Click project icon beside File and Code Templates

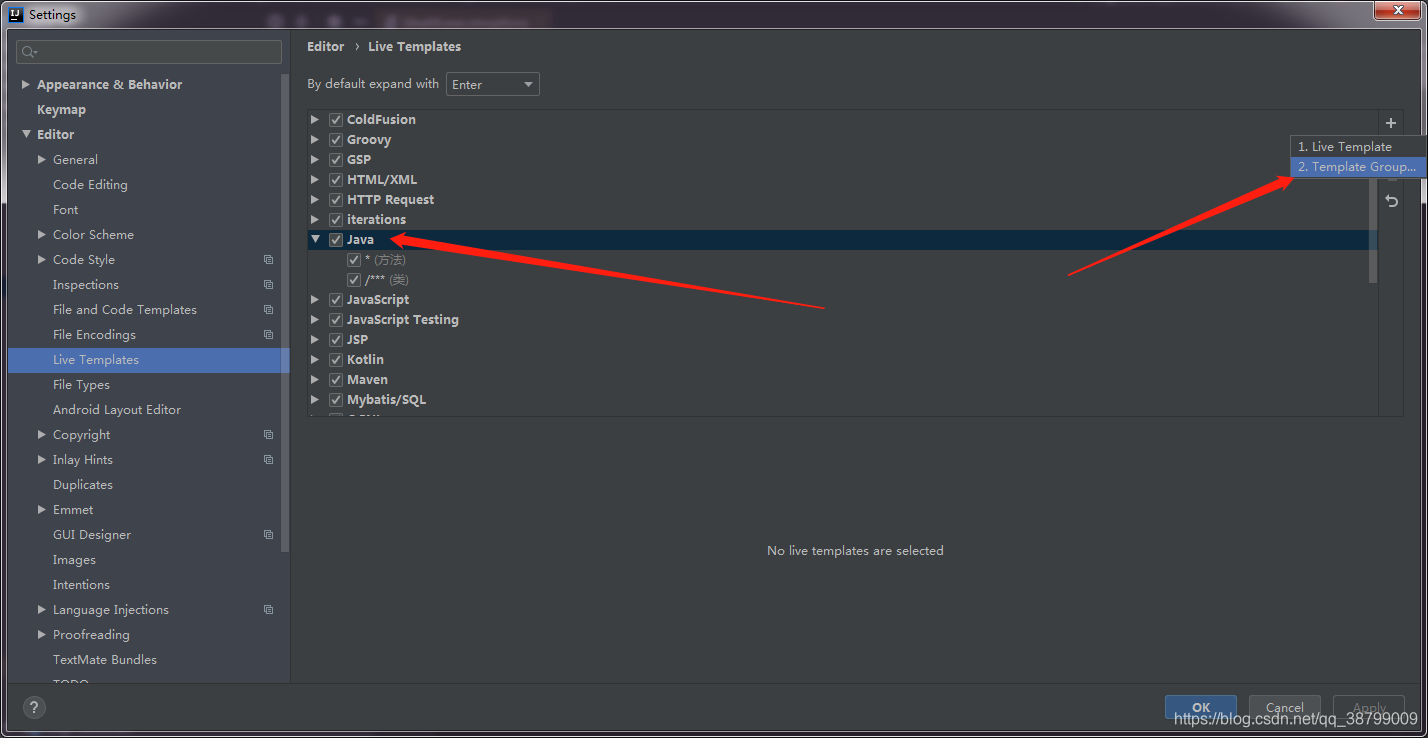tap(268, 310)
